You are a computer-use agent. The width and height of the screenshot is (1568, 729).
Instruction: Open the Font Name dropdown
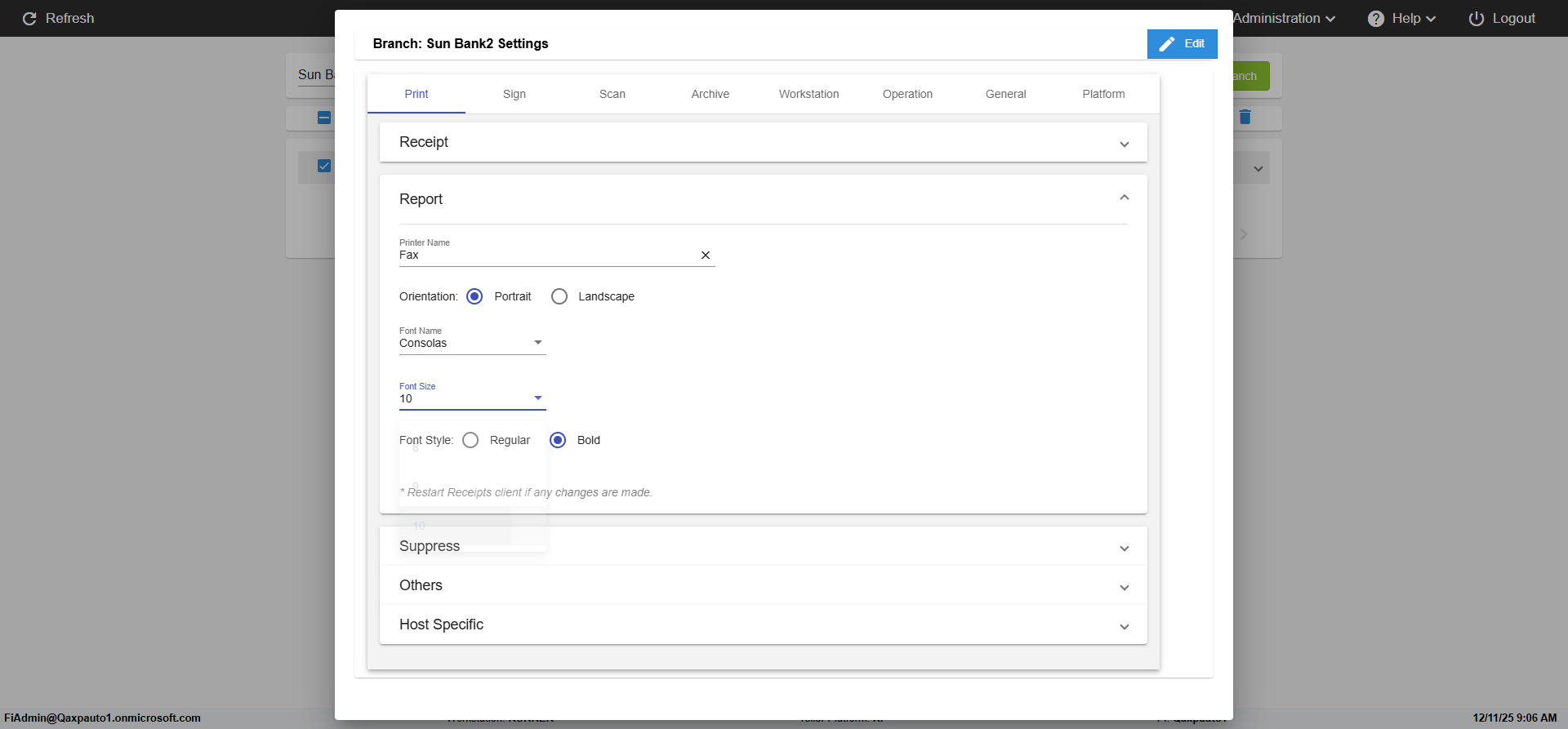pyautogui.click(x=537, y=343)
